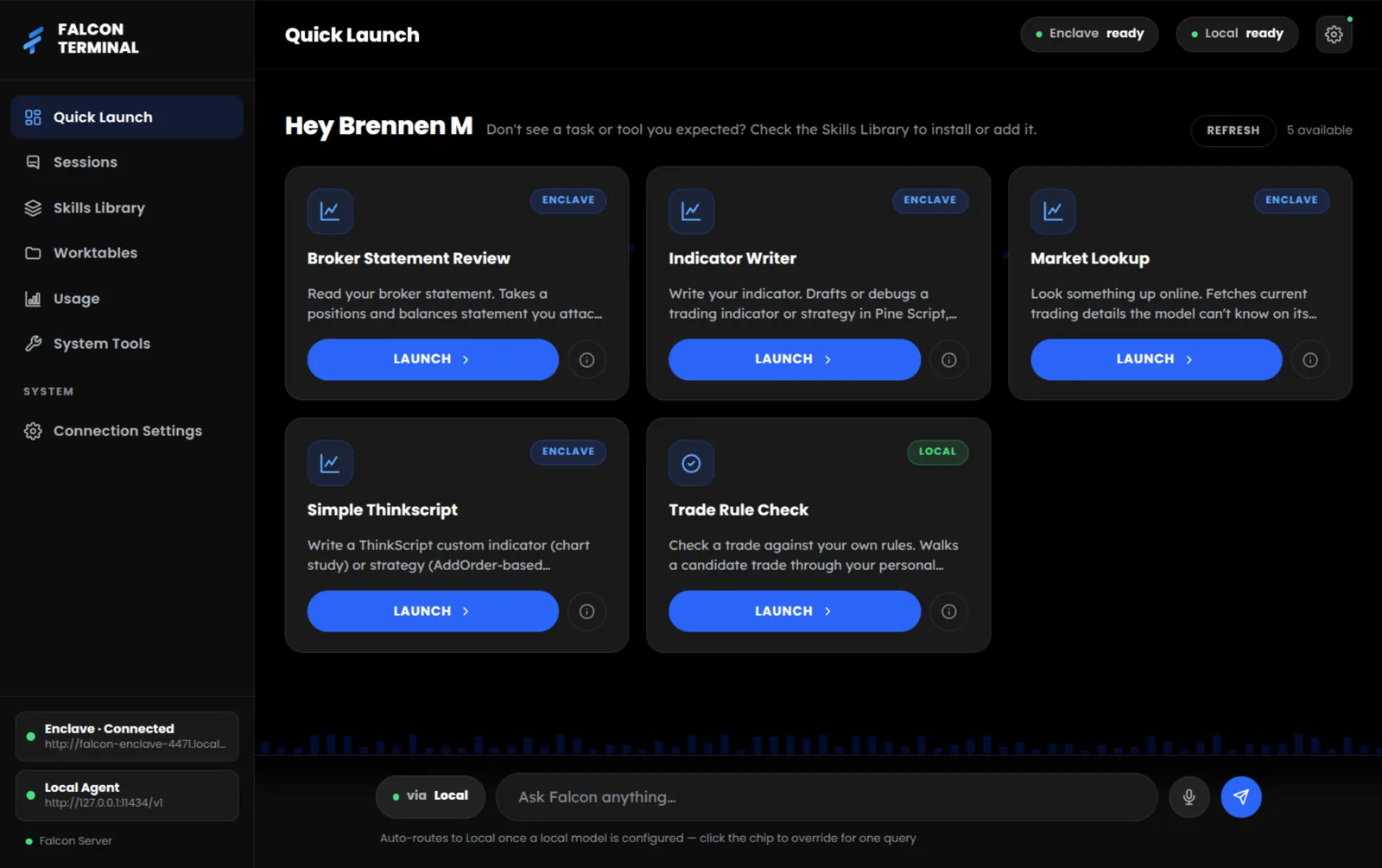Viewport: 1382px width, 868px height.
Task: Open the Enclave Connected status card
Action: (x=127, y=737)
